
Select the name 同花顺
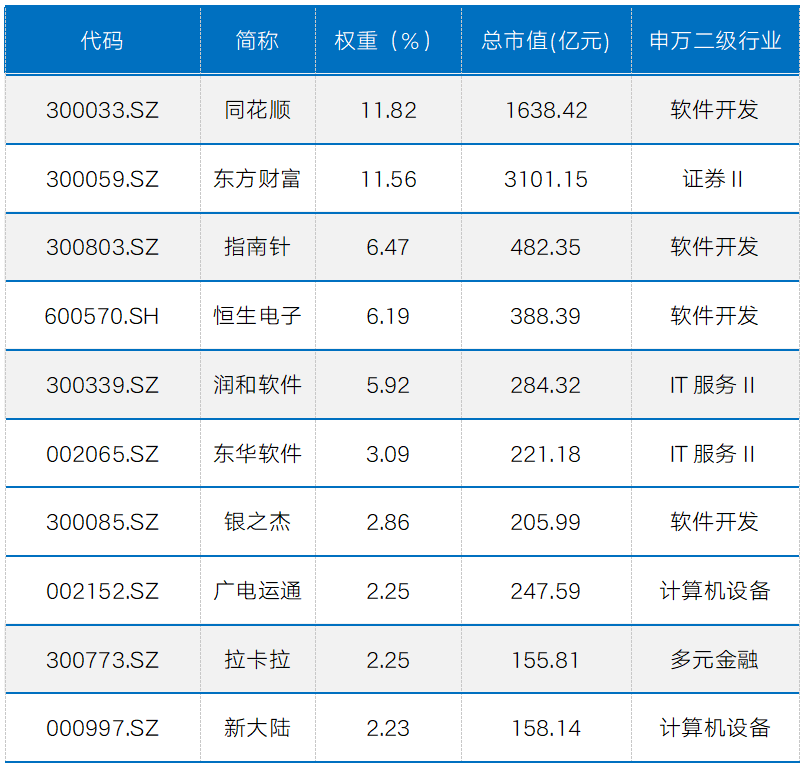point(257,110)
